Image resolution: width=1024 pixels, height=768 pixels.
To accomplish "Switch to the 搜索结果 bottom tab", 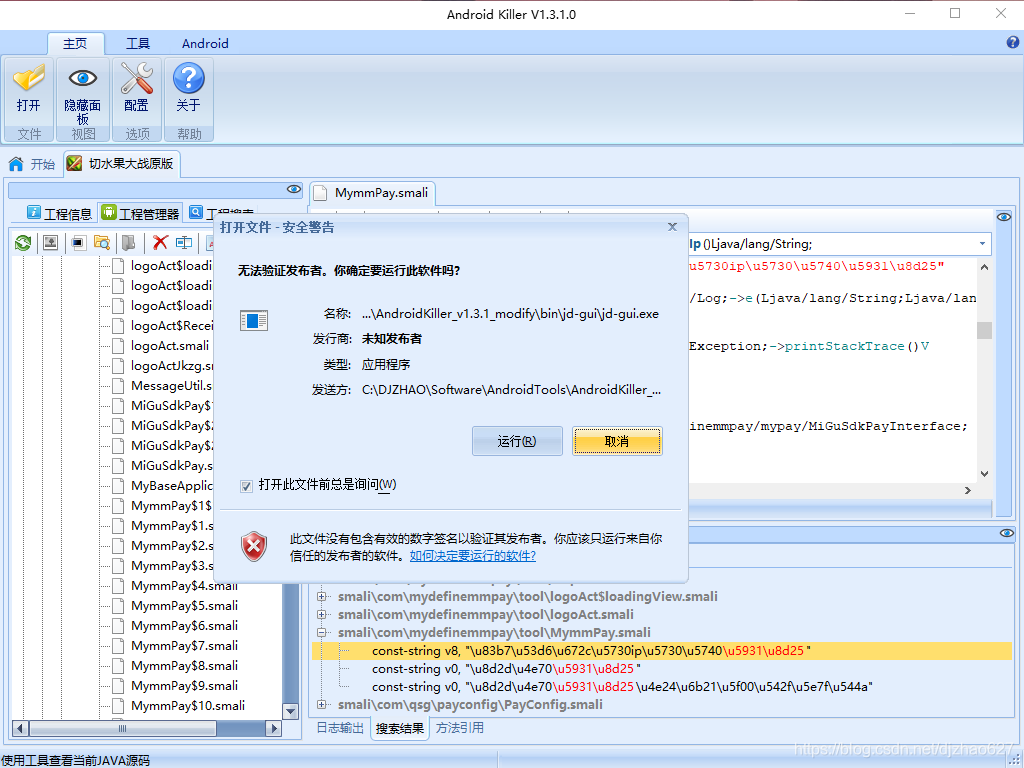I will [400, 728].
